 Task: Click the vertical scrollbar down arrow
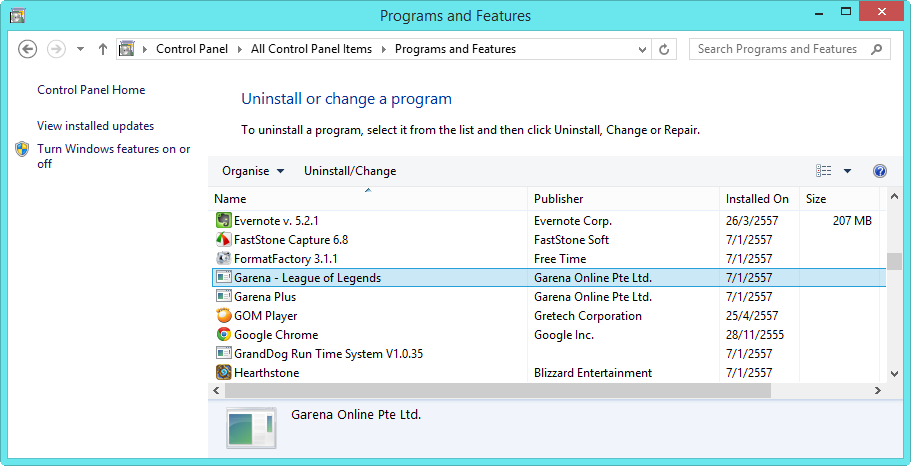point(894,375)
